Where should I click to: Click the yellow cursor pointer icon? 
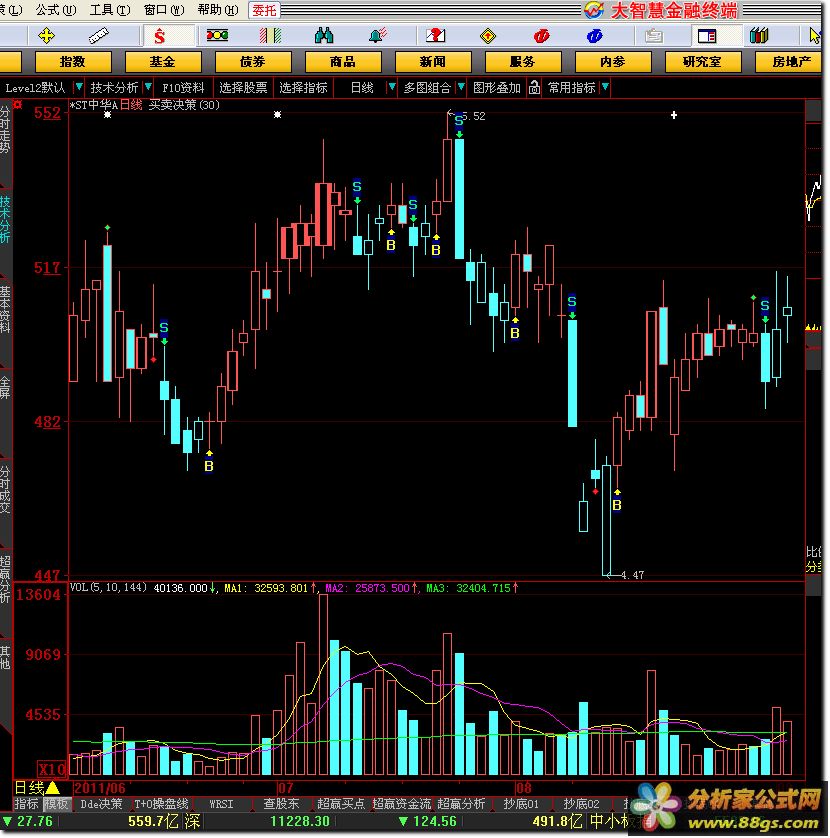click(815, 36)
